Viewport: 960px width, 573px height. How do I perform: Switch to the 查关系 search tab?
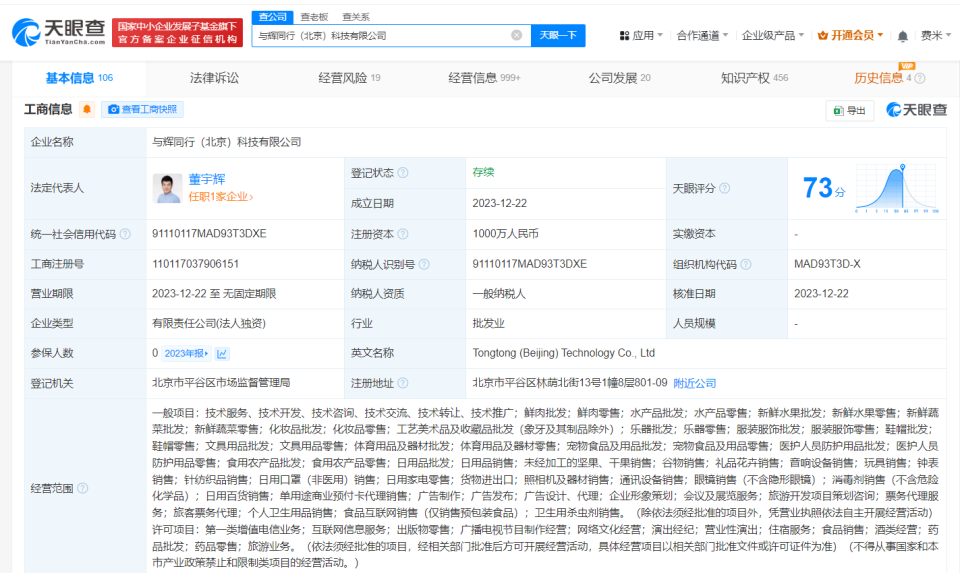(356, 17)
